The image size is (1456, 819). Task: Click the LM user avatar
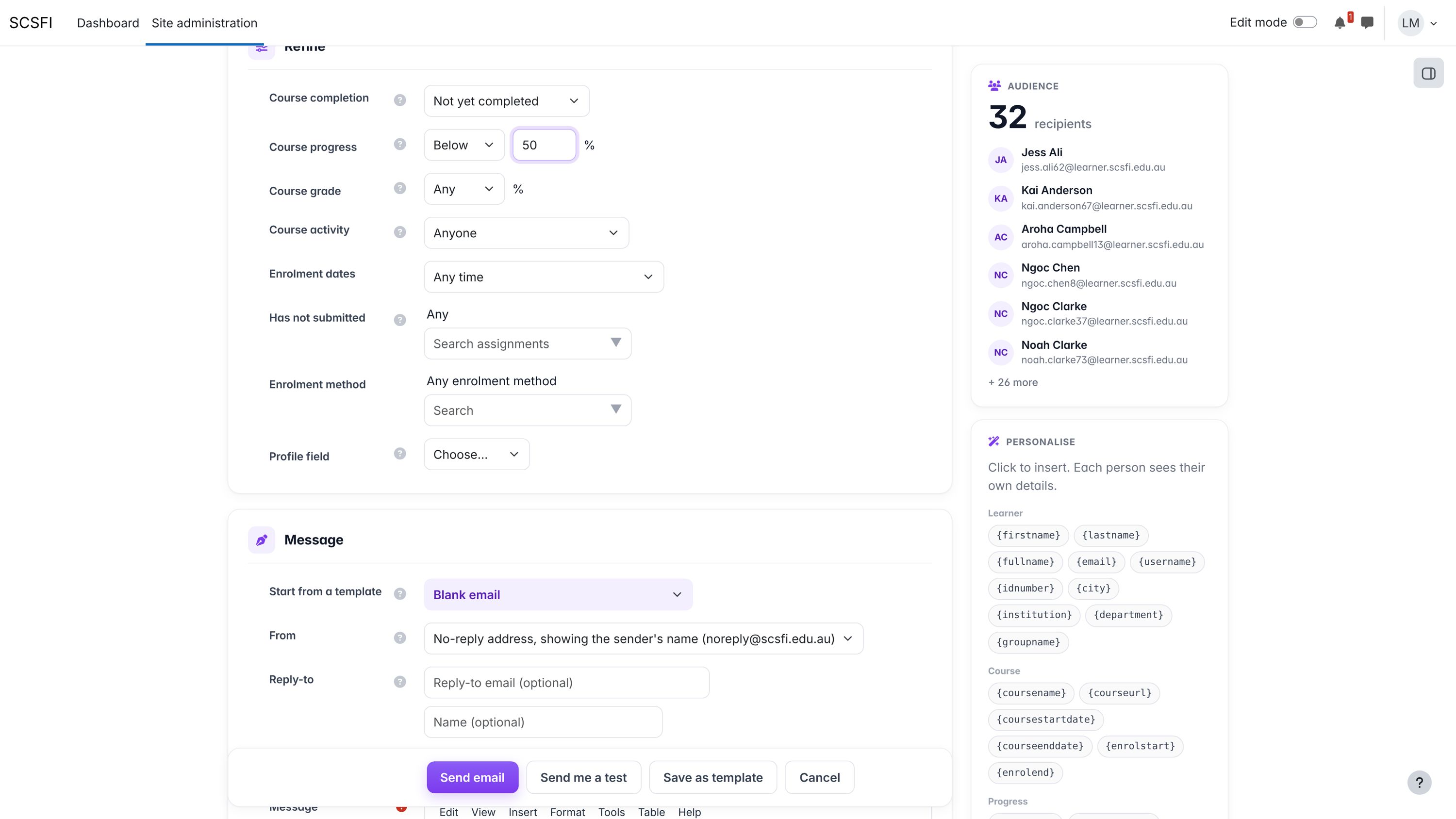[1410, 23]
